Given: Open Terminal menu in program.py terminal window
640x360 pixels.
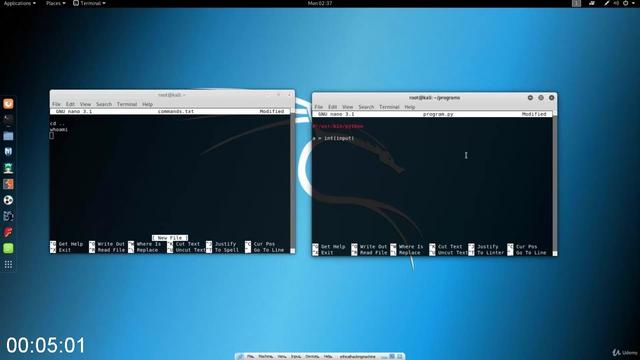Looking at the screenshot, I should (389, 107).
